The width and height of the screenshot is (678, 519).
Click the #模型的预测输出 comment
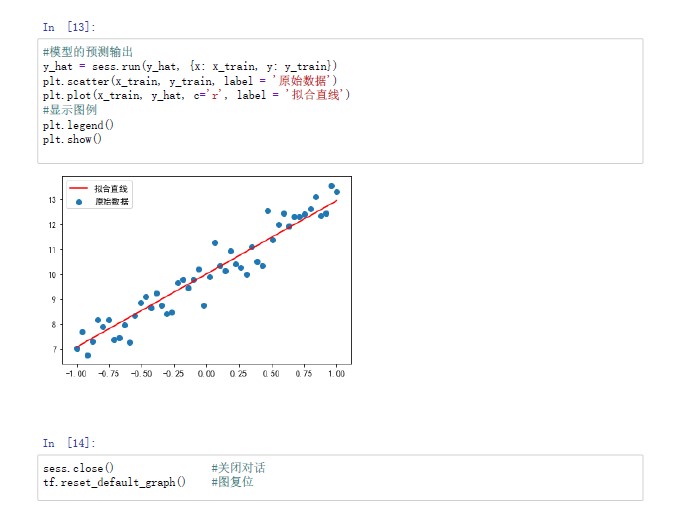point(88,52)
